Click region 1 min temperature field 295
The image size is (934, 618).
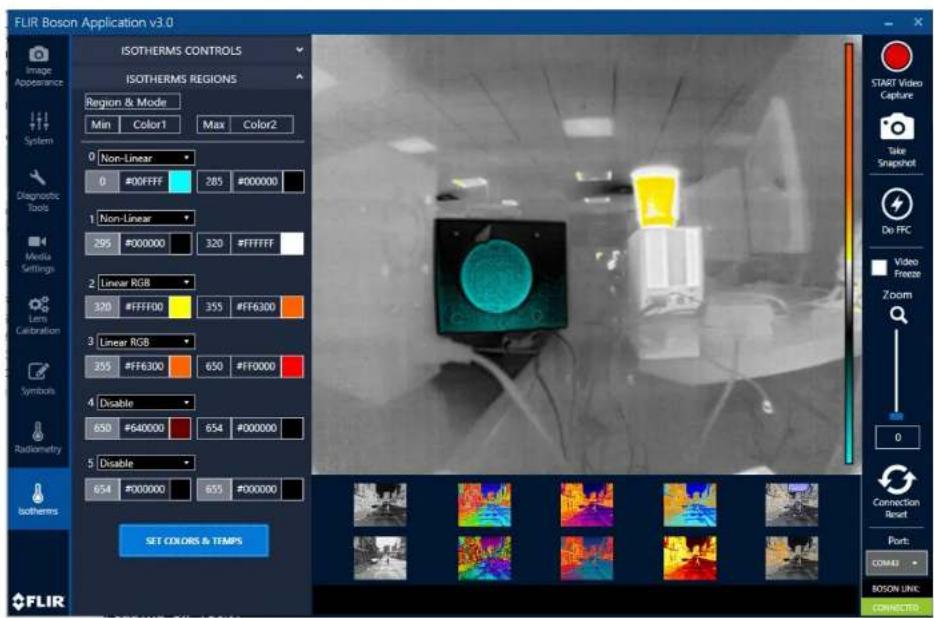click(x=102, y=243)
